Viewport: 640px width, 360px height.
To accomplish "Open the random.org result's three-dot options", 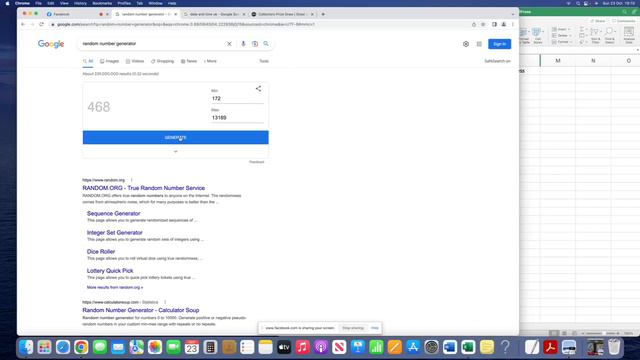I will pos(131,180).
